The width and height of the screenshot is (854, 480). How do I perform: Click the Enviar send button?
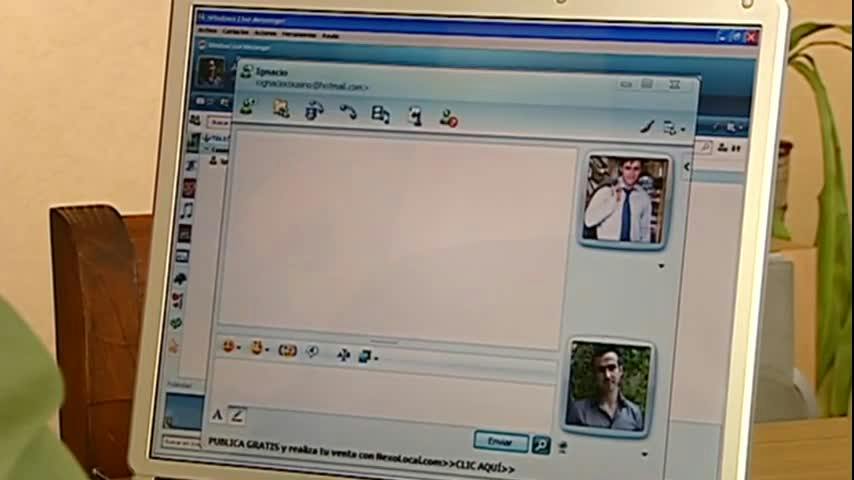501,441
